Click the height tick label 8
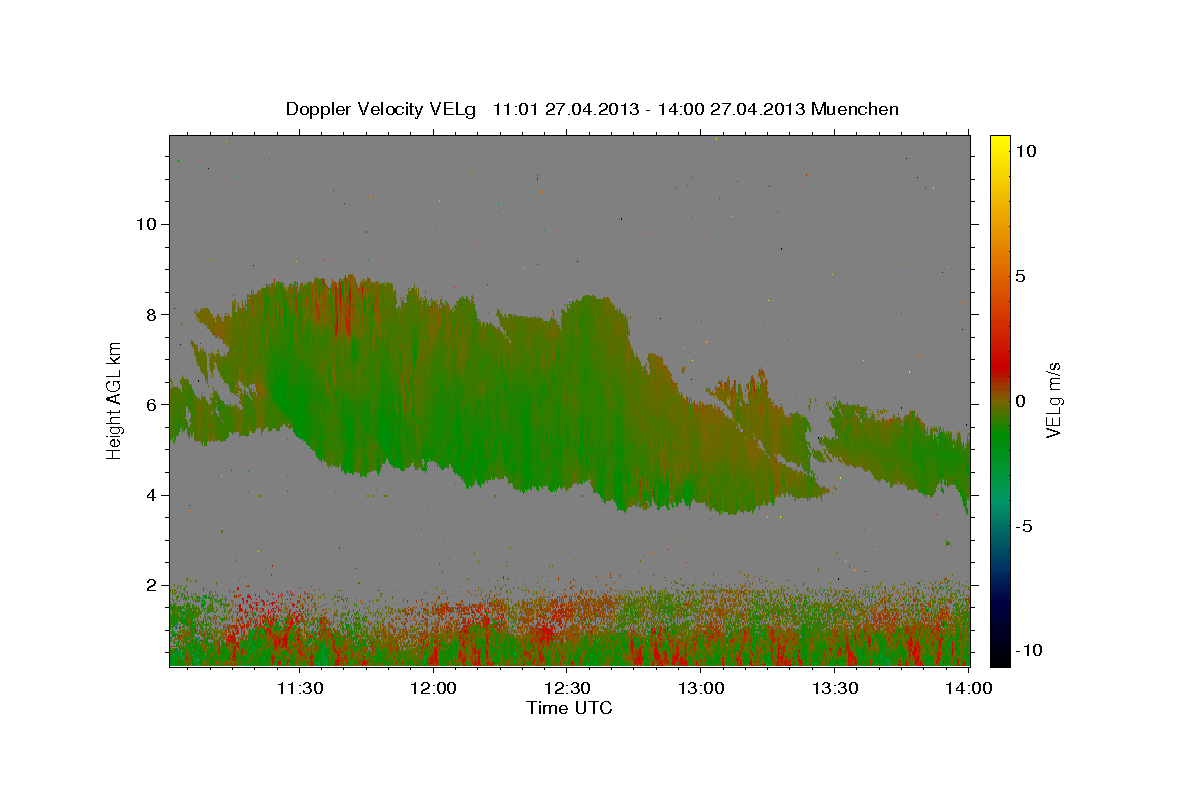 pos(152,314)
